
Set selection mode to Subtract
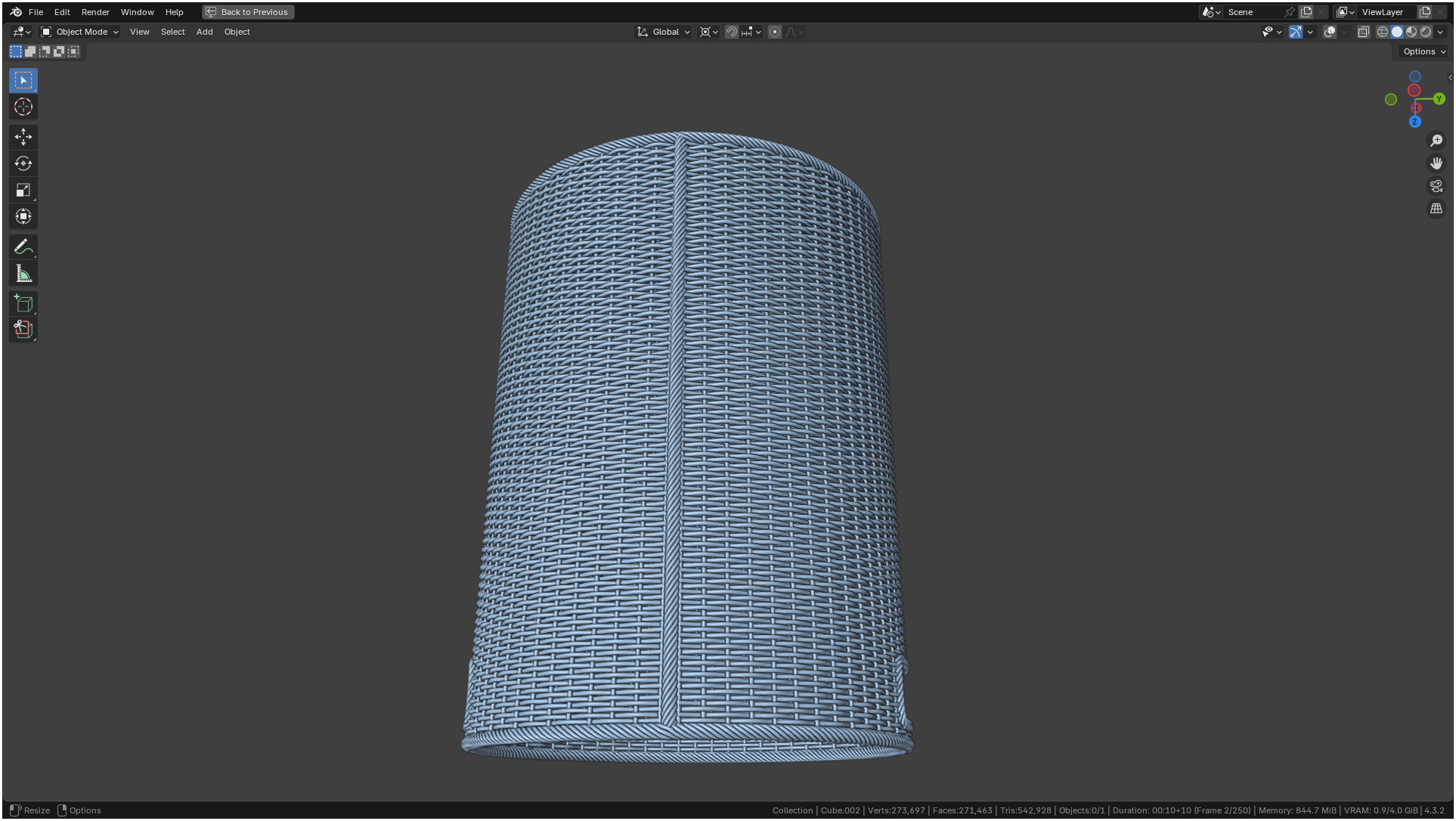tap(45, 51)
